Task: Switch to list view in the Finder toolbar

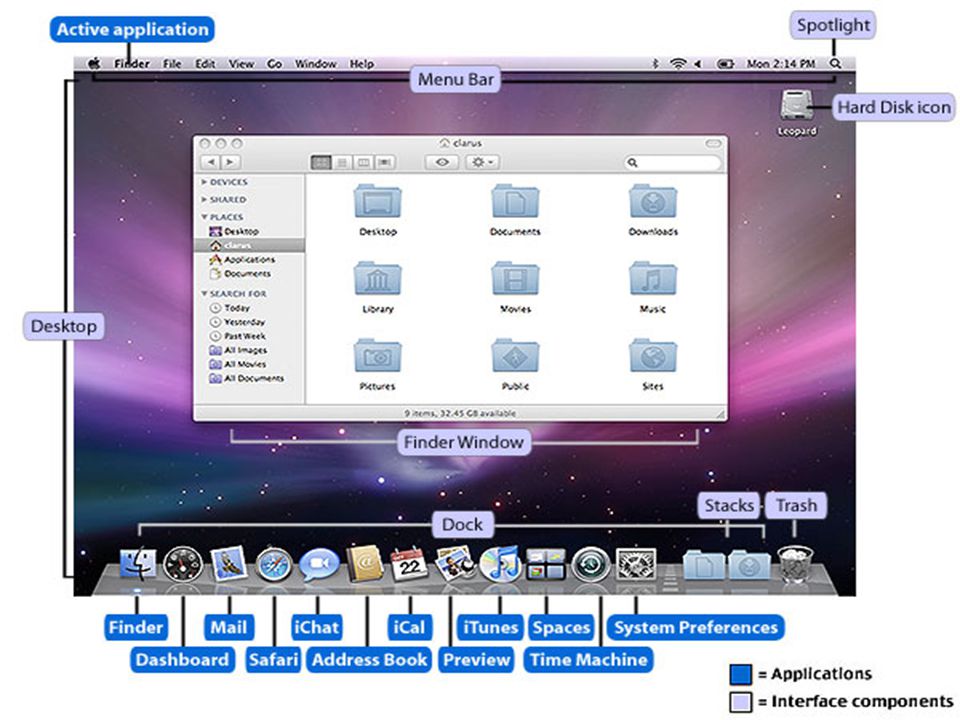Action: [x=342, y=162]
